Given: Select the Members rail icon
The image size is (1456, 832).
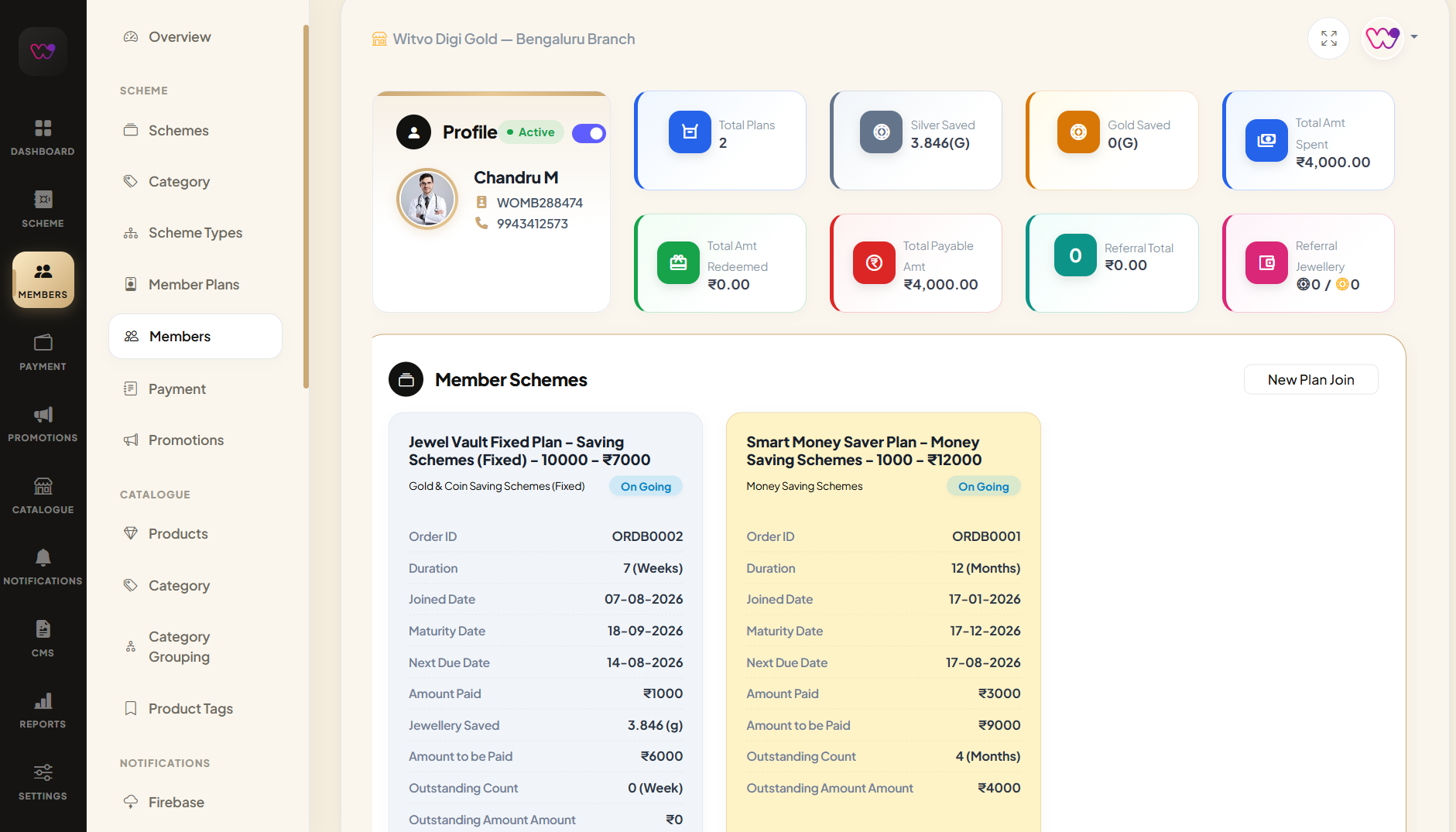Looking at the screenshot, I should (43, 280).
